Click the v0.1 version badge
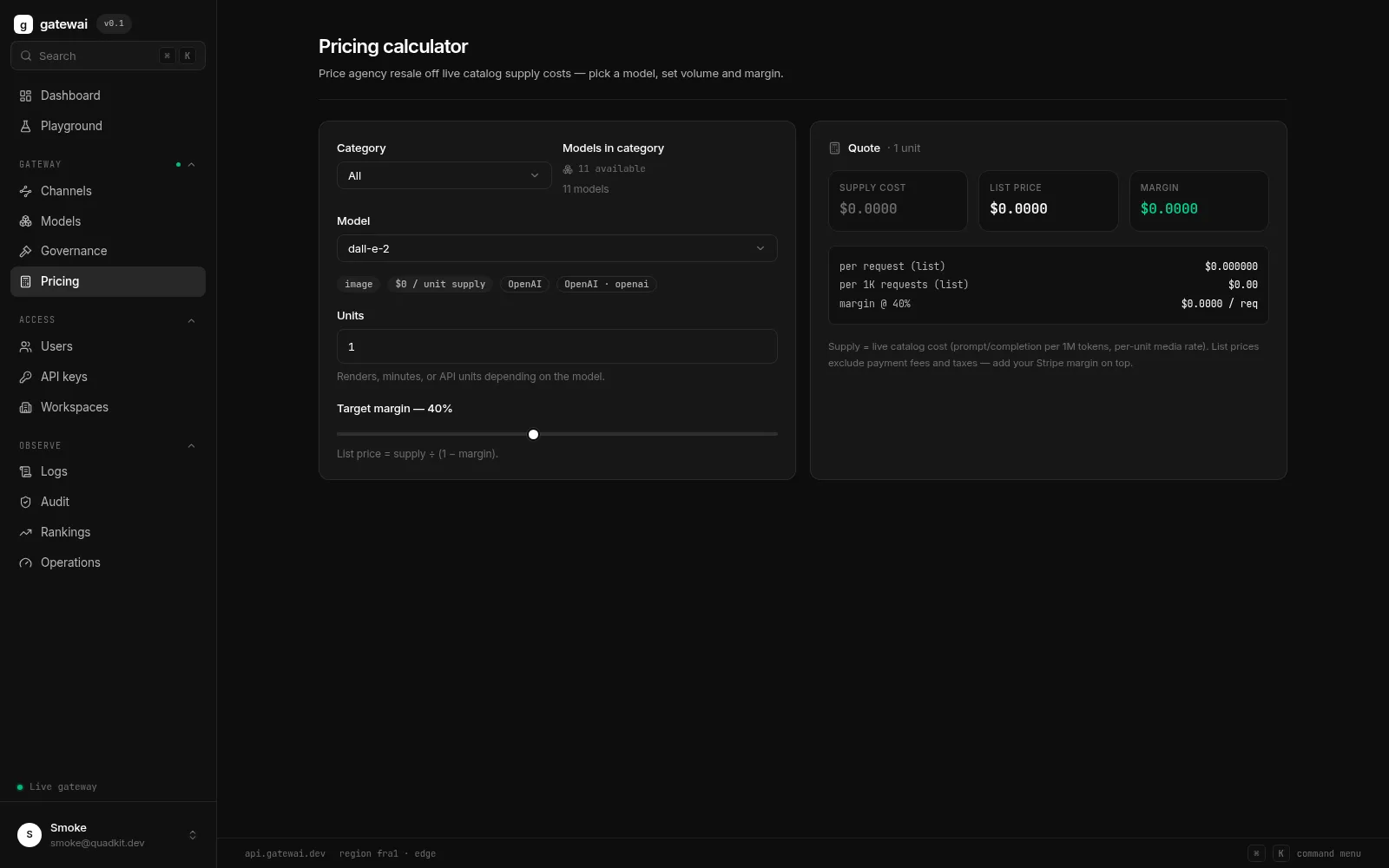The height and width of the screenshot is (868, 1389). (114, 23)
